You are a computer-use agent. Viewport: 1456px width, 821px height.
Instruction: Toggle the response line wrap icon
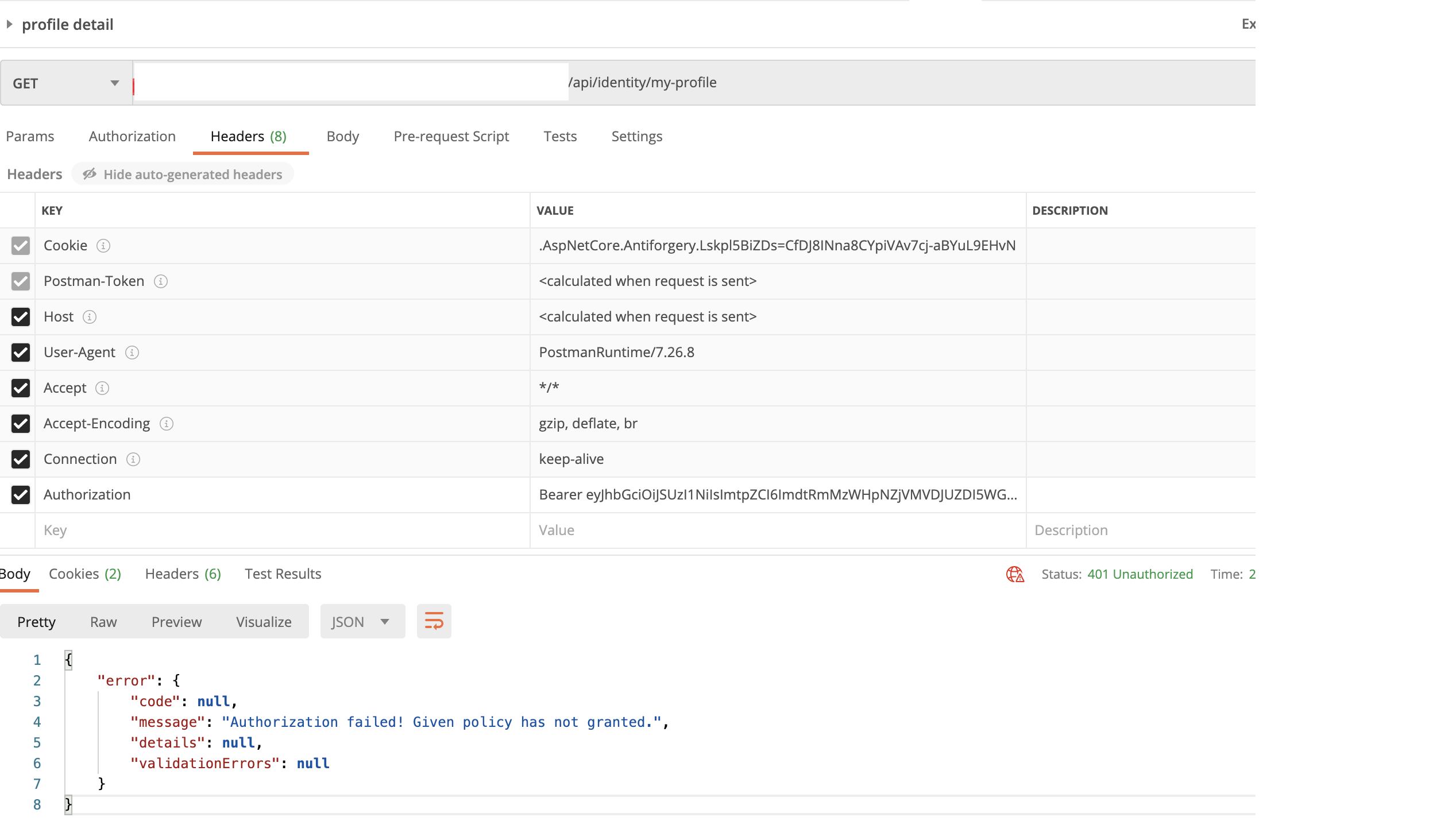[x=434, y=621]
